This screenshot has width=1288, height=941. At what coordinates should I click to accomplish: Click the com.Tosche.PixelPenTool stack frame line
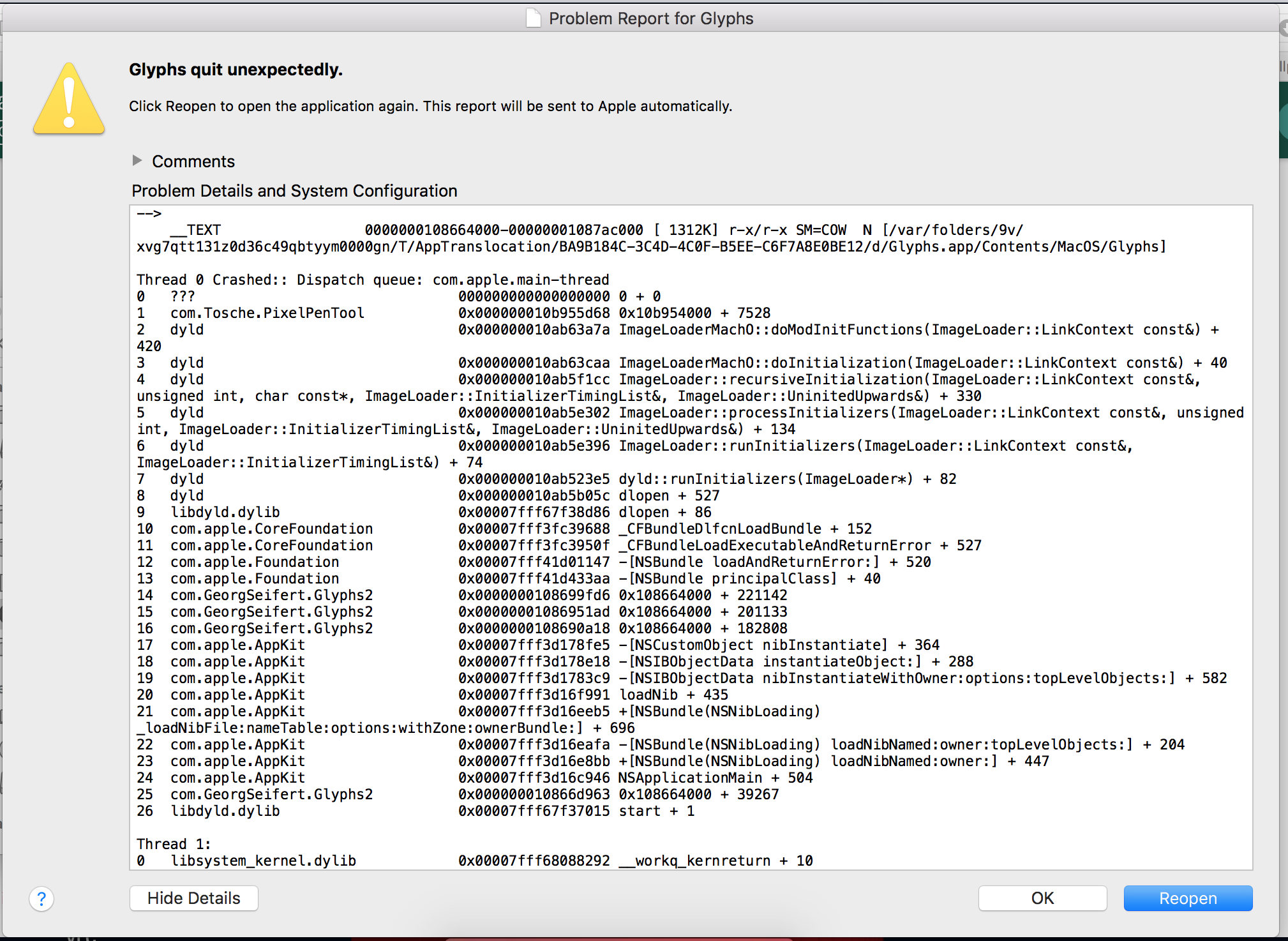(x=267, y=313)
